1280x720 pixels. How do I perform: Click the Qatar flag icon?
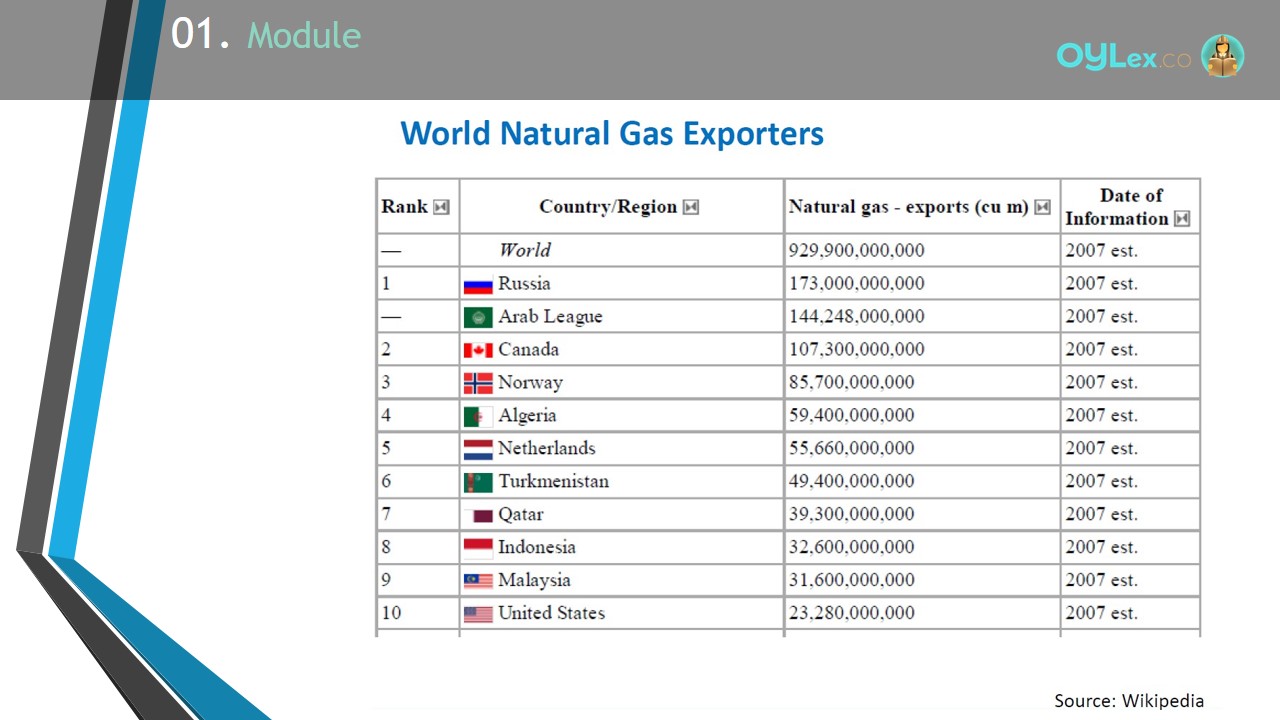pyautogui.click(x=478, y=515)
